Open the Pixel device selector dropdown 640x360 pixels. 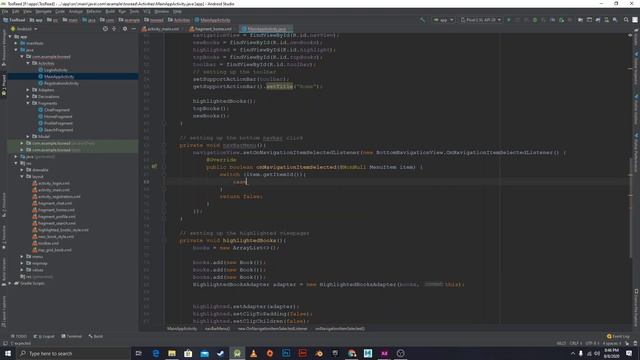click(481, 20)
